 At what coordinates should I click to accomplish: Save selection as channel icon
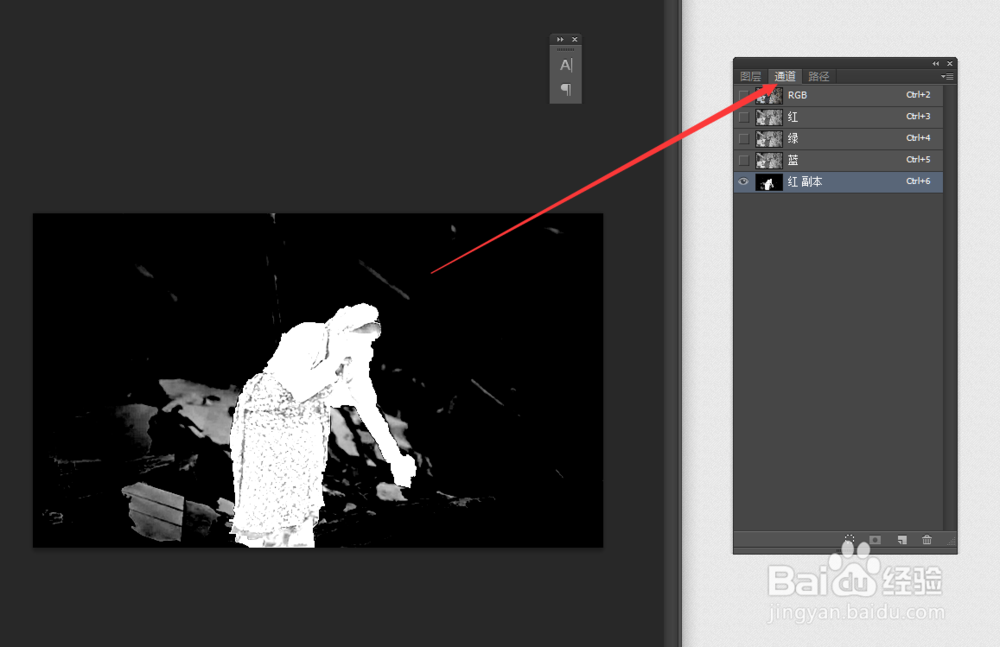click(876, 540)
